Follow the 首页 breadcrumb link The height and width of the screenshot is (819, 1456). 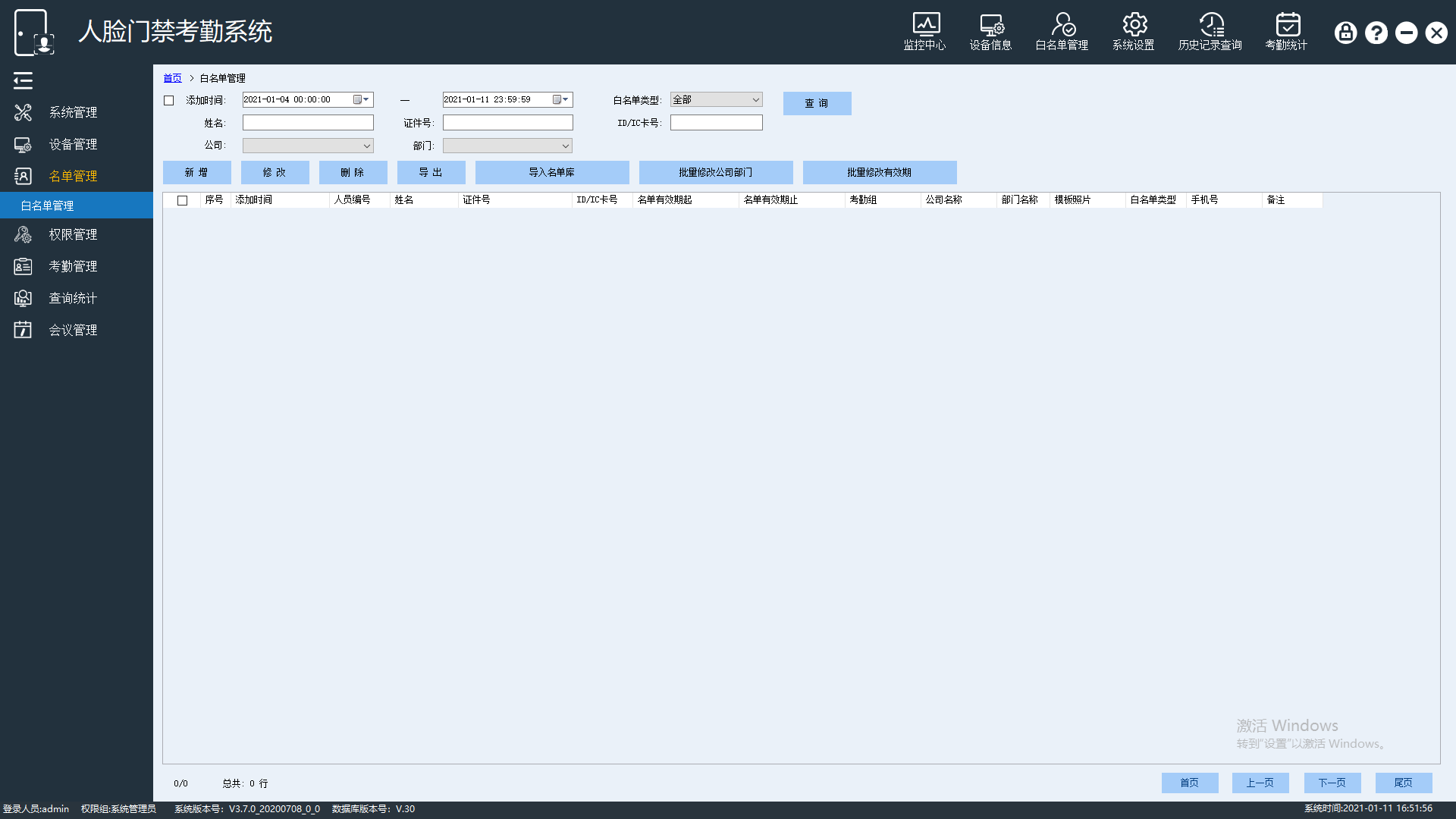(172, 78)
